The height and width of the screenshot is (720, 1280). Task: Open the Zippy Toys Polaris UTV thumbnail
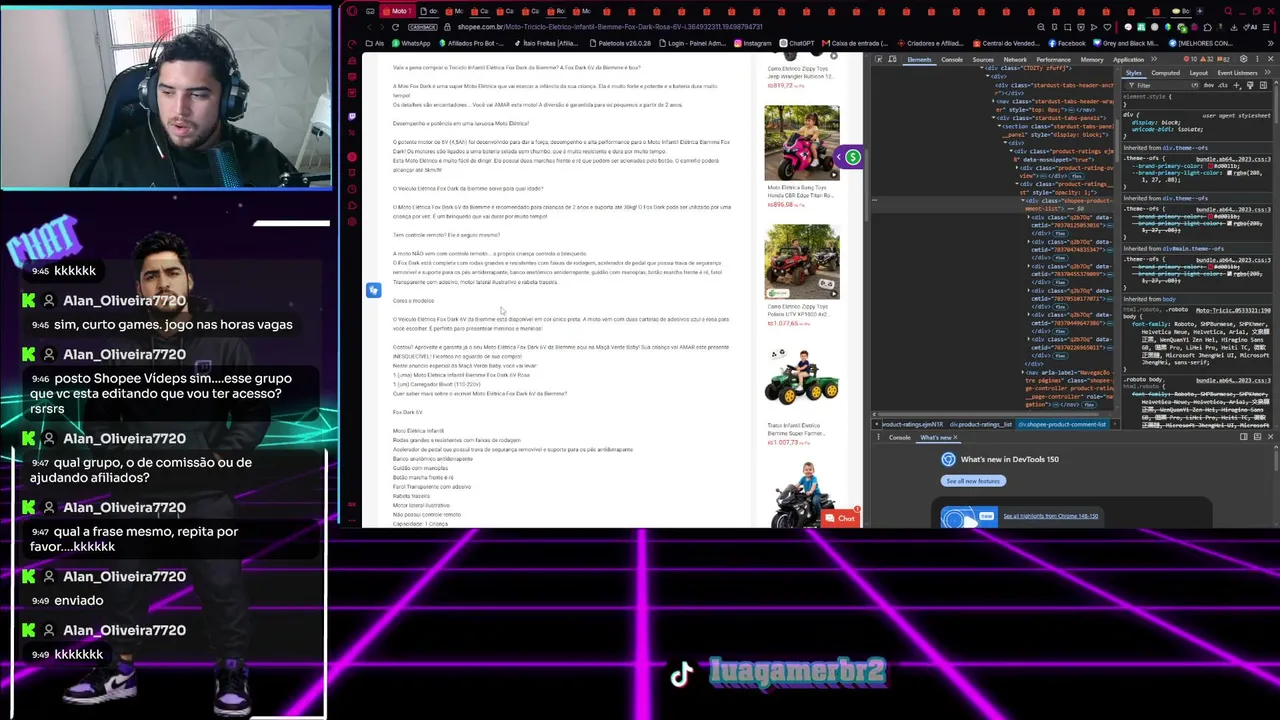[x=802, y=261]
